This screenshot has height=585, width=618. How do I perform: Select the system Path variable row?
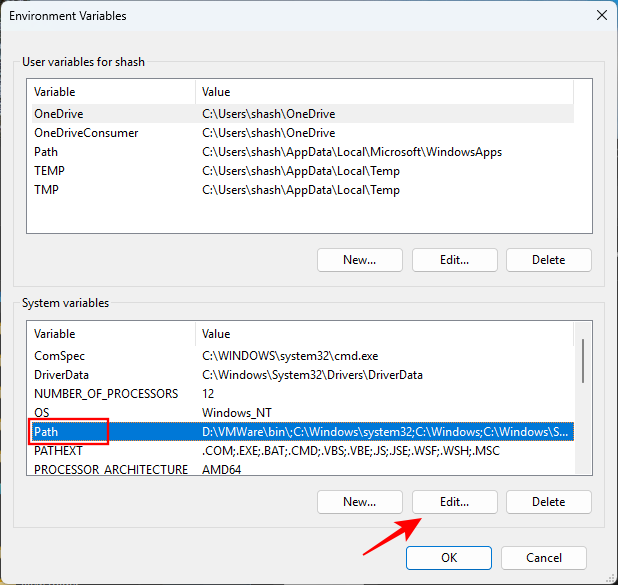(x=303, y=432)
